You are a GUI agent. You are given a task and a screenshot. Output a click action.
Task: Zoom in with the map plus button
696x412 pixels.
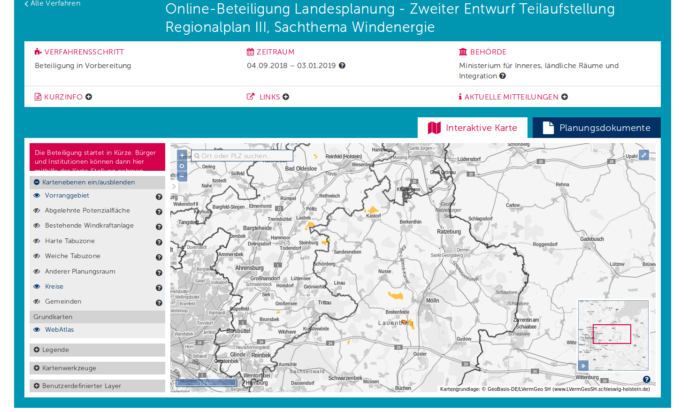pyautogui.click(x=182, y=155)
